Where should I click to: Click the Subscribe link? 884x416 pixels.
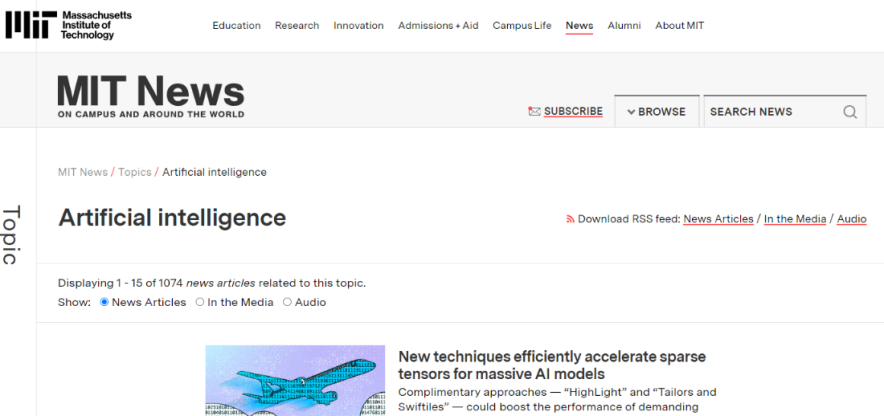pos(573,111)
